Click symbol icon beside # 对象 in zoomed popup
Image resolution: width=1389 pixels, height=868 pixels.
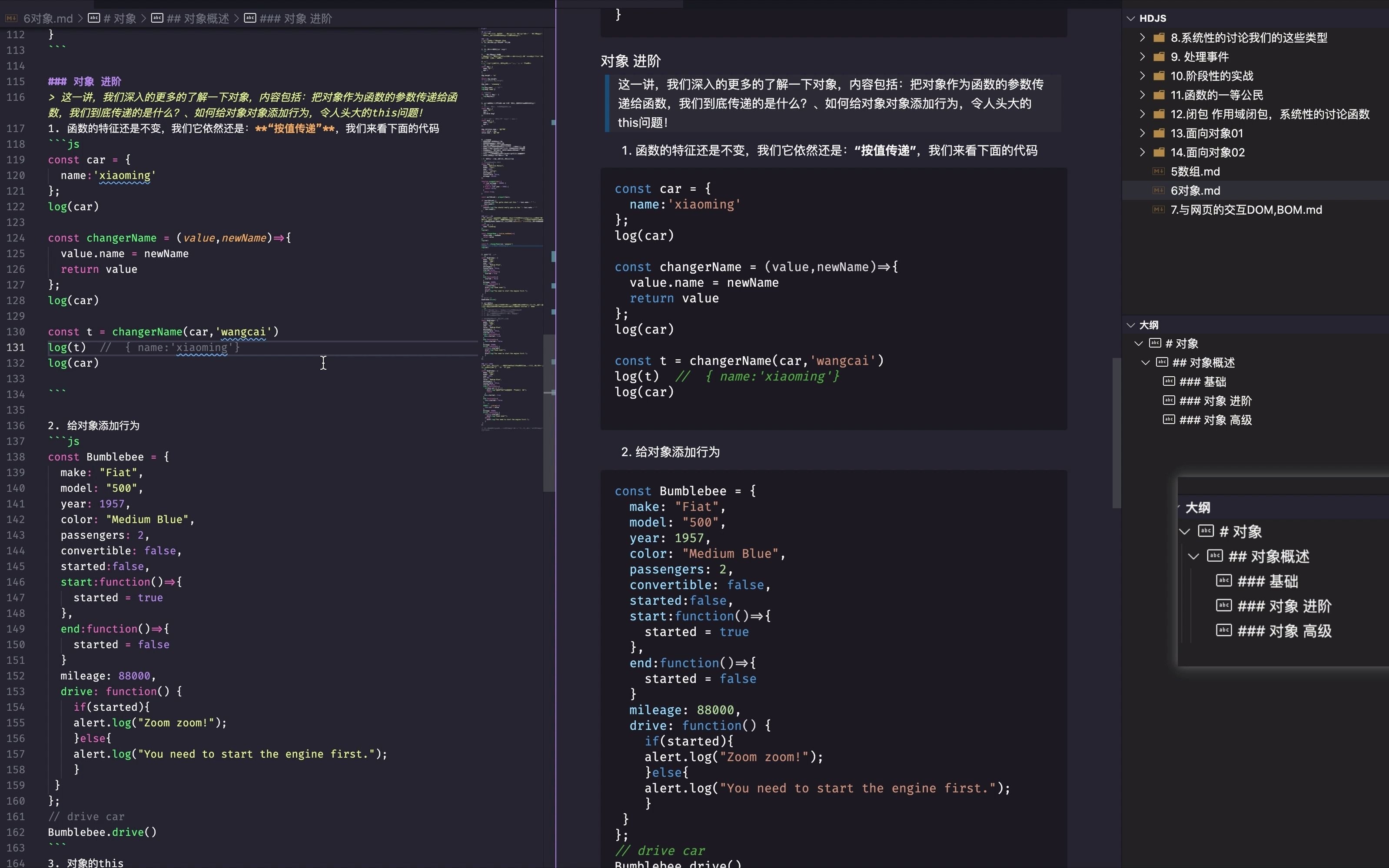pos(1206,531)
